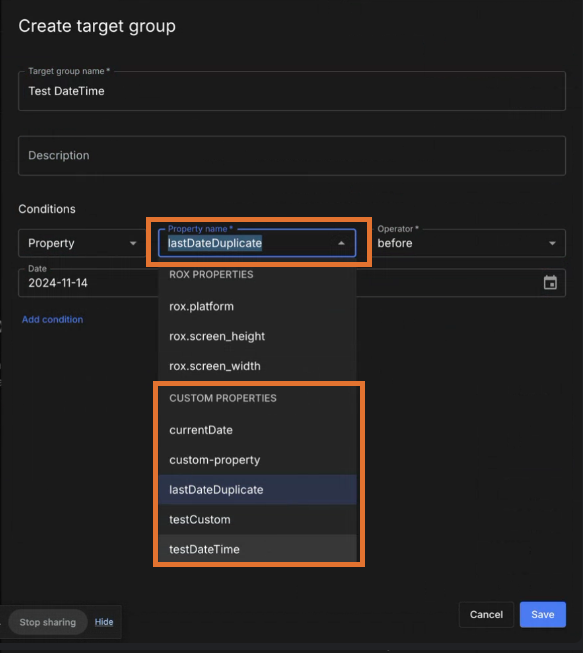Click the 'before' operator value
583x653 pixels.
(395, 243)
